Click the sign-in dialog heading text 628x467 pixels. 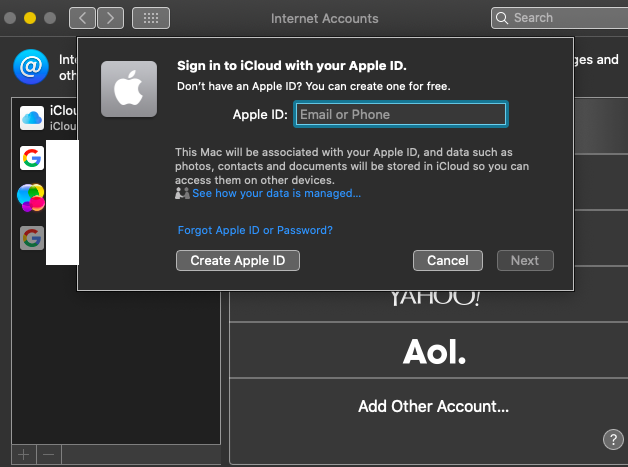point(292,66)
